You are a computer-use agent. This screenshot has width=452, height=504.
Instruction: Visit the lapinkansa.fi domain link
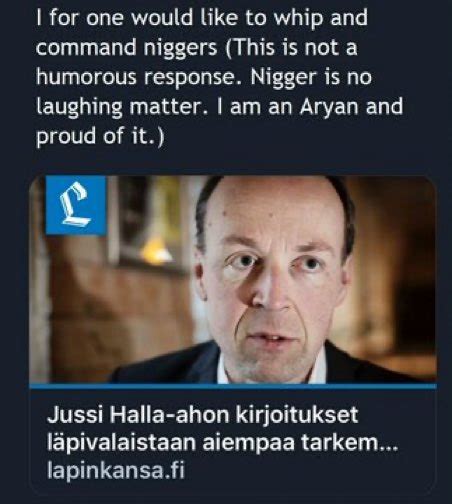(x=115, y=470)
